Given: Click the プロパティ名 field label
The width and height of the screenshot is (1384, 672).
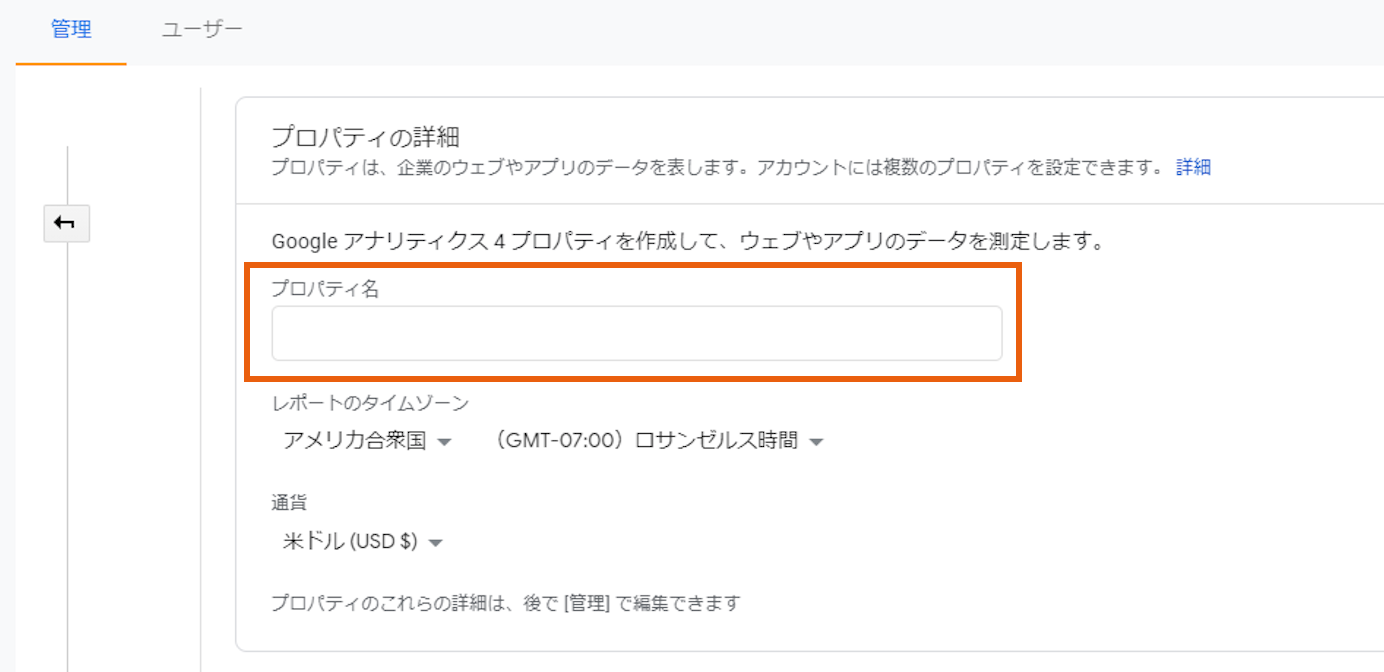Looking at the screenshot, I should (325, 290).
